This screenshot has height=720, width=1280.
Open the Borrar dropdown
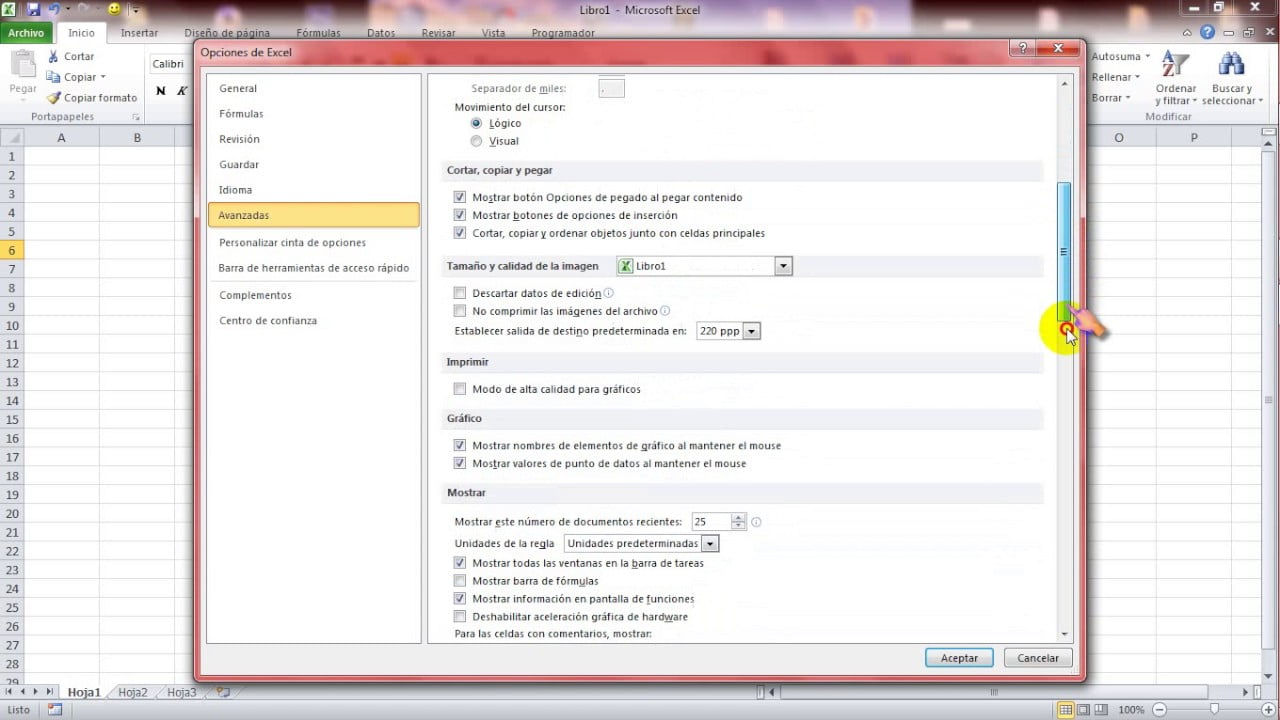(x=1129, y=98)
